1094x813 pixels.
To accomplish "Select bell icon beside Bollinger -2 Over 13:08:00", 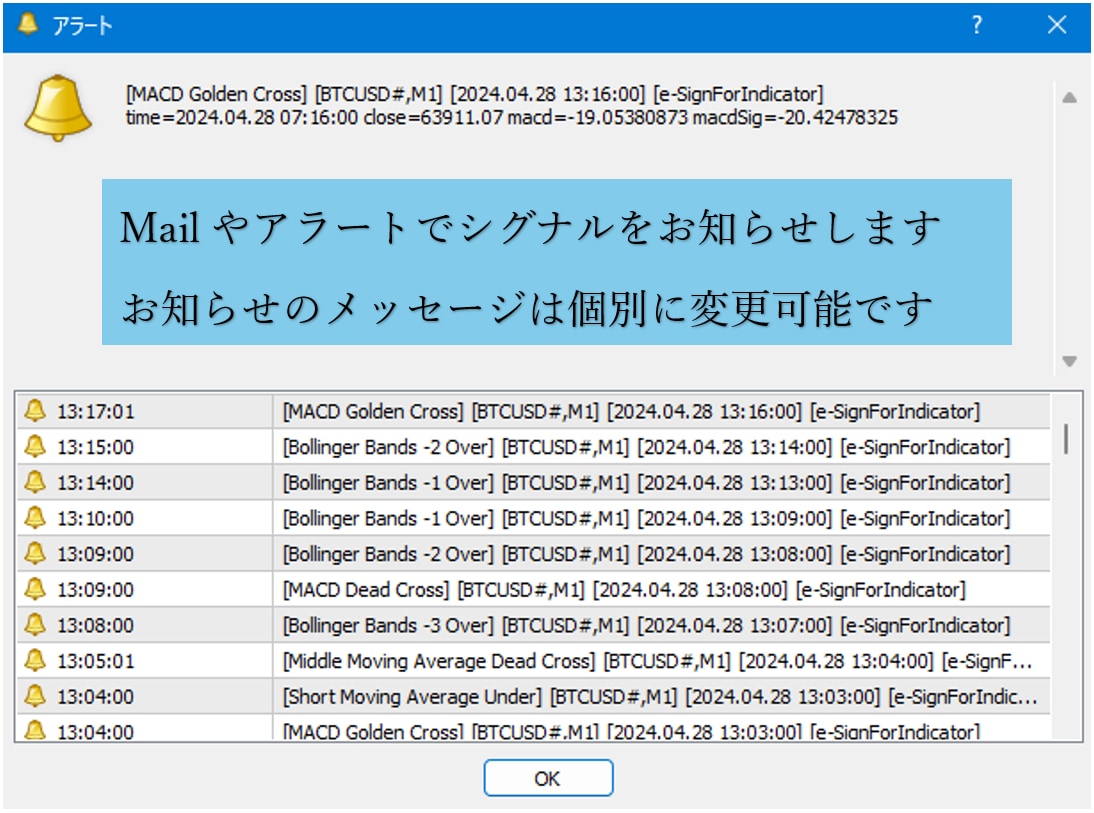I will (x=35, y=553).
